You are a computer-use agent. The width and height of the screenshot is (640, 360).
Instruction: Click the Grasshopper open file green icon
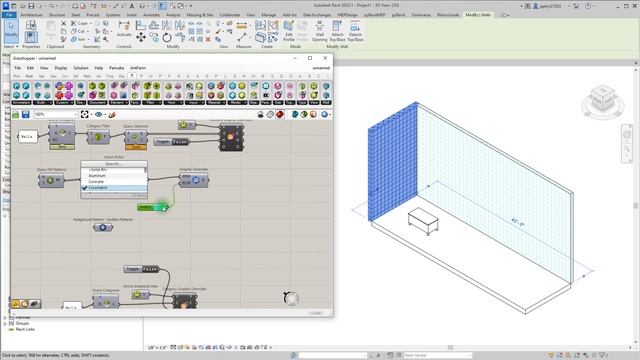click(x=16, y=114)
